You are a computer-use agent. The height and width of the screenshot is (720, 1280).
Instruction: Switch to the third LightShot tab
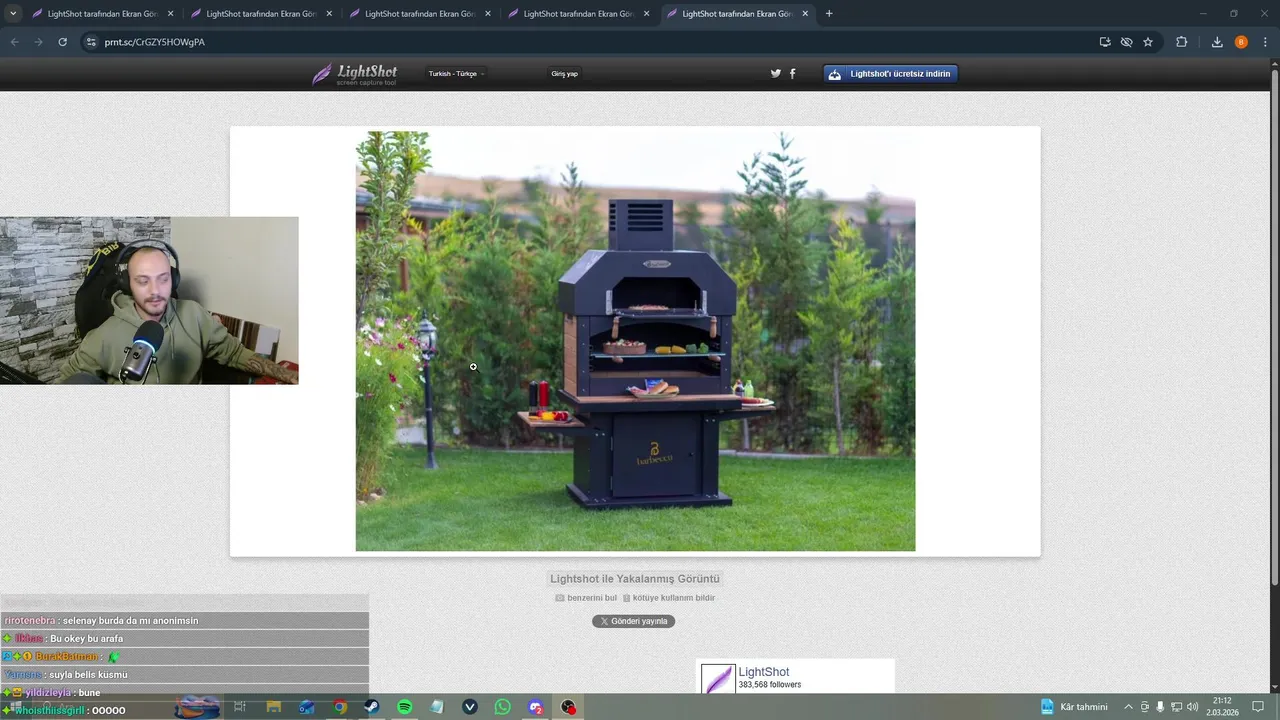420,14
